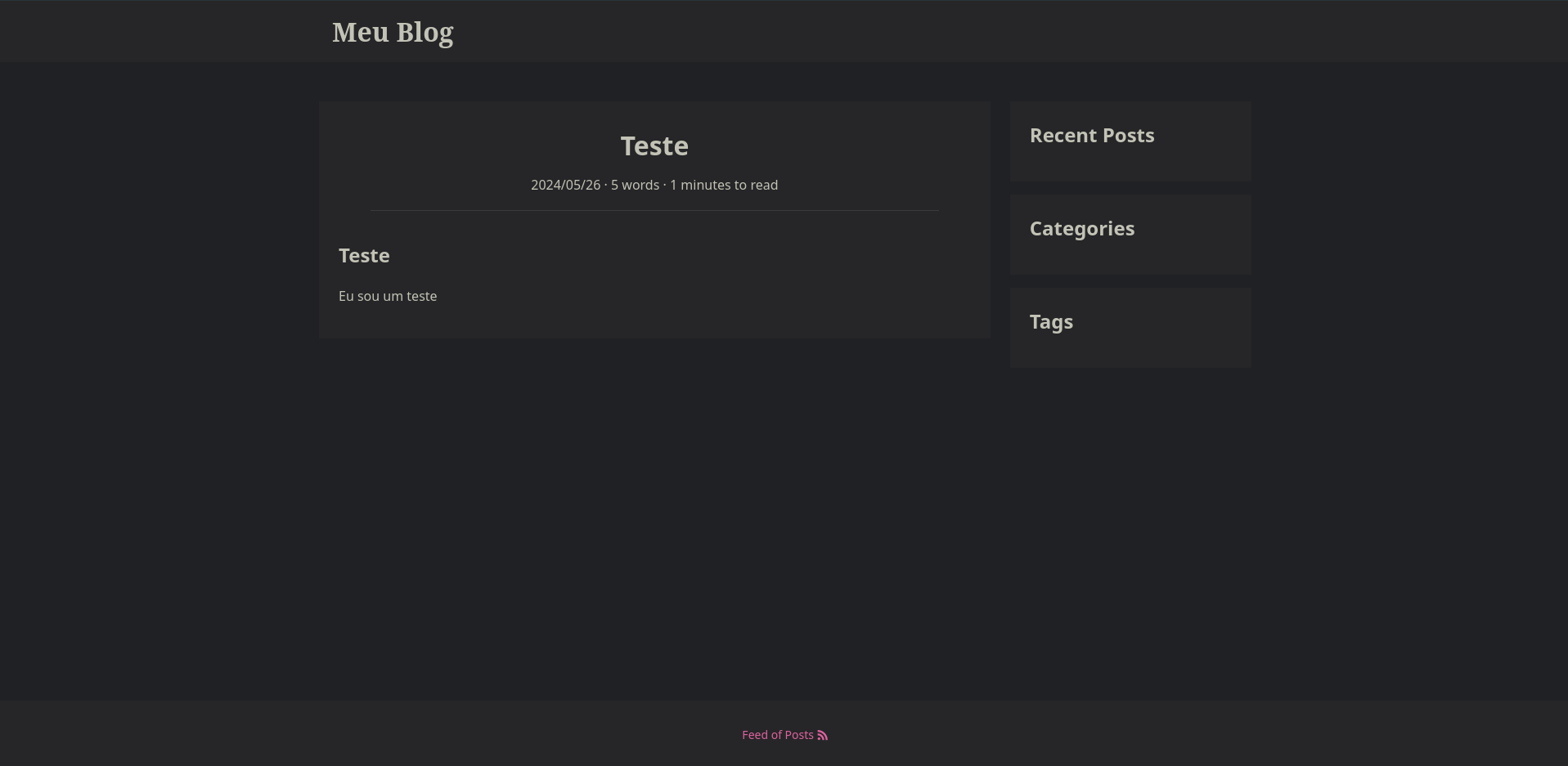Click empty header bar right of Meu Blog
This screenshot has width=1568, height=766.
coord(900,33)
